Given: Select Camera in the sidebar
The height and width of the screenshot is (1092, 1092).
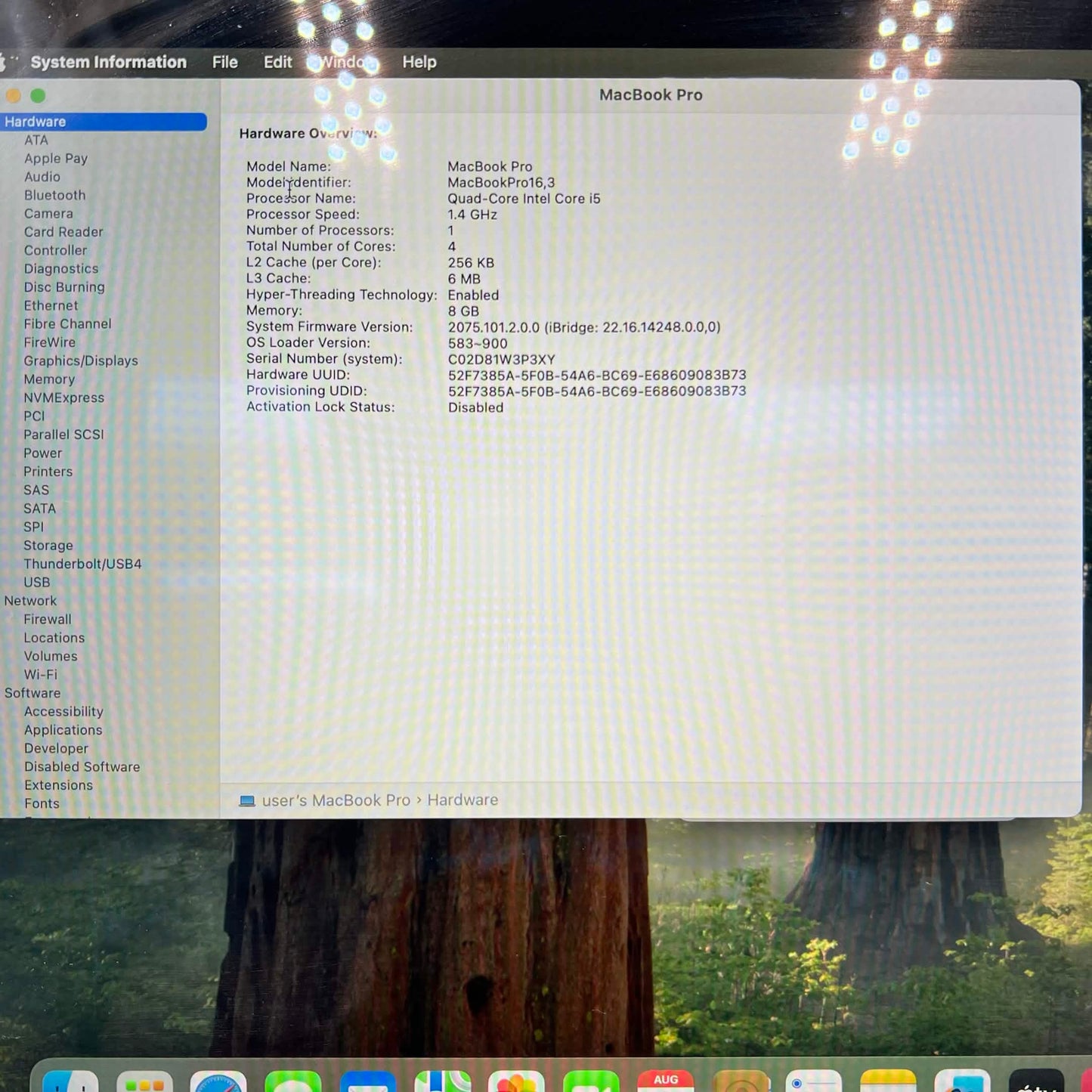Looking at the screenshot, I should click(x=48, y=214).
